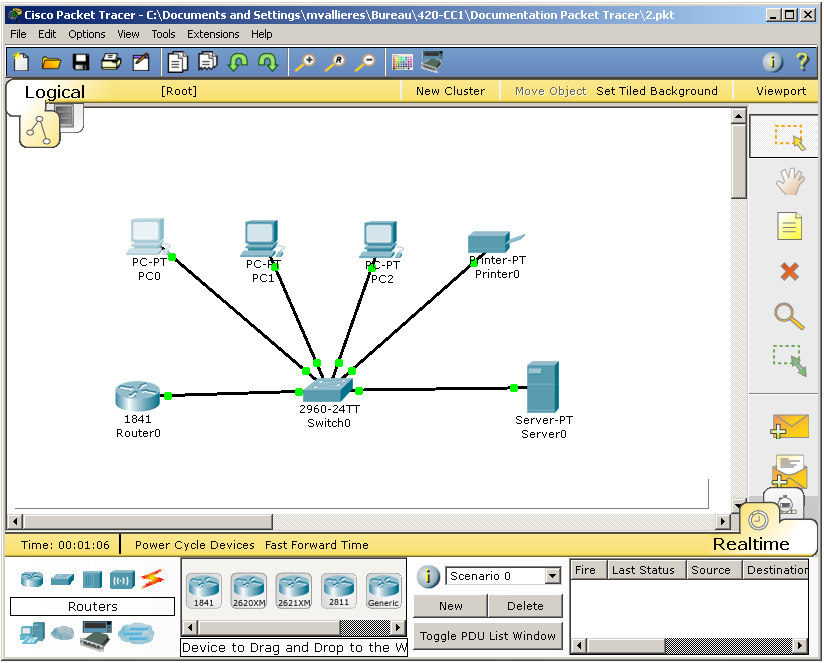Click Toggle PDU List Window
The height and width of the screenshot is (663, 824).
point(488,636)
